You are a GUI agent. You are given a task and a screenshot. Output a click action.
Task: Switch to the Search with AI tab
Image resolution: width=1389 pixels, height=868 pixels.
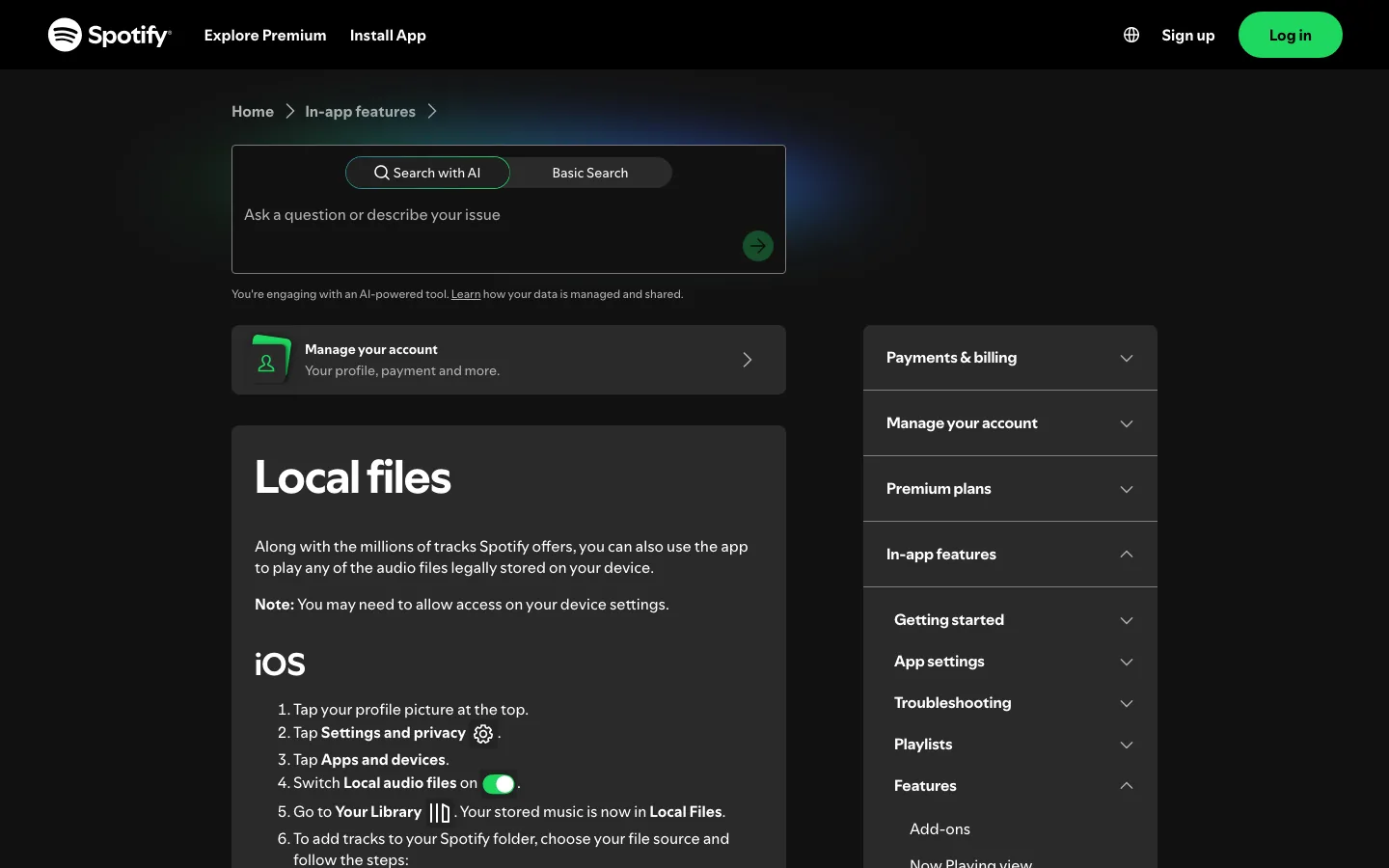pyautogui.click(x=427, y=173)
